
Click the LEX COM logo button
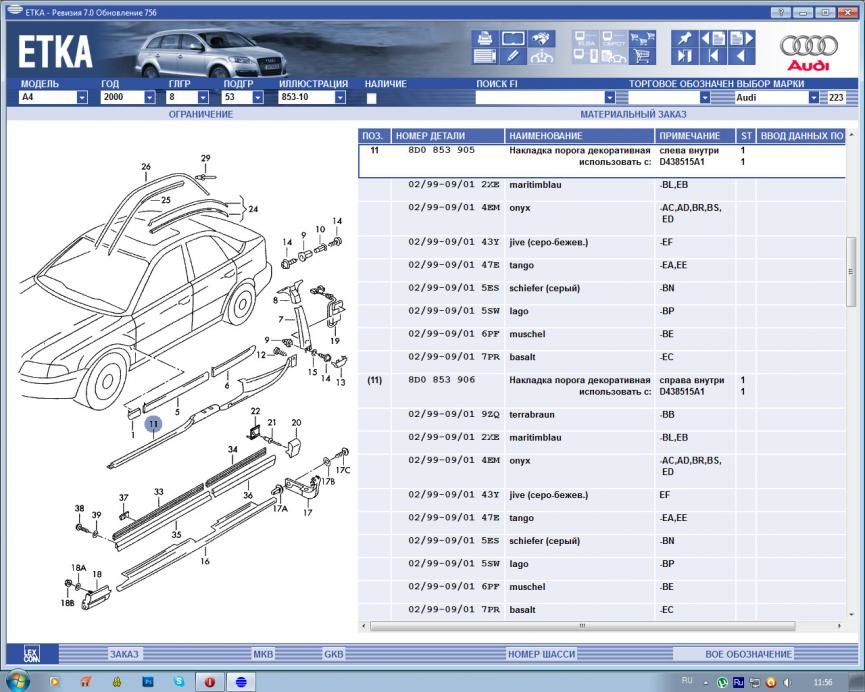coord(32,654)
